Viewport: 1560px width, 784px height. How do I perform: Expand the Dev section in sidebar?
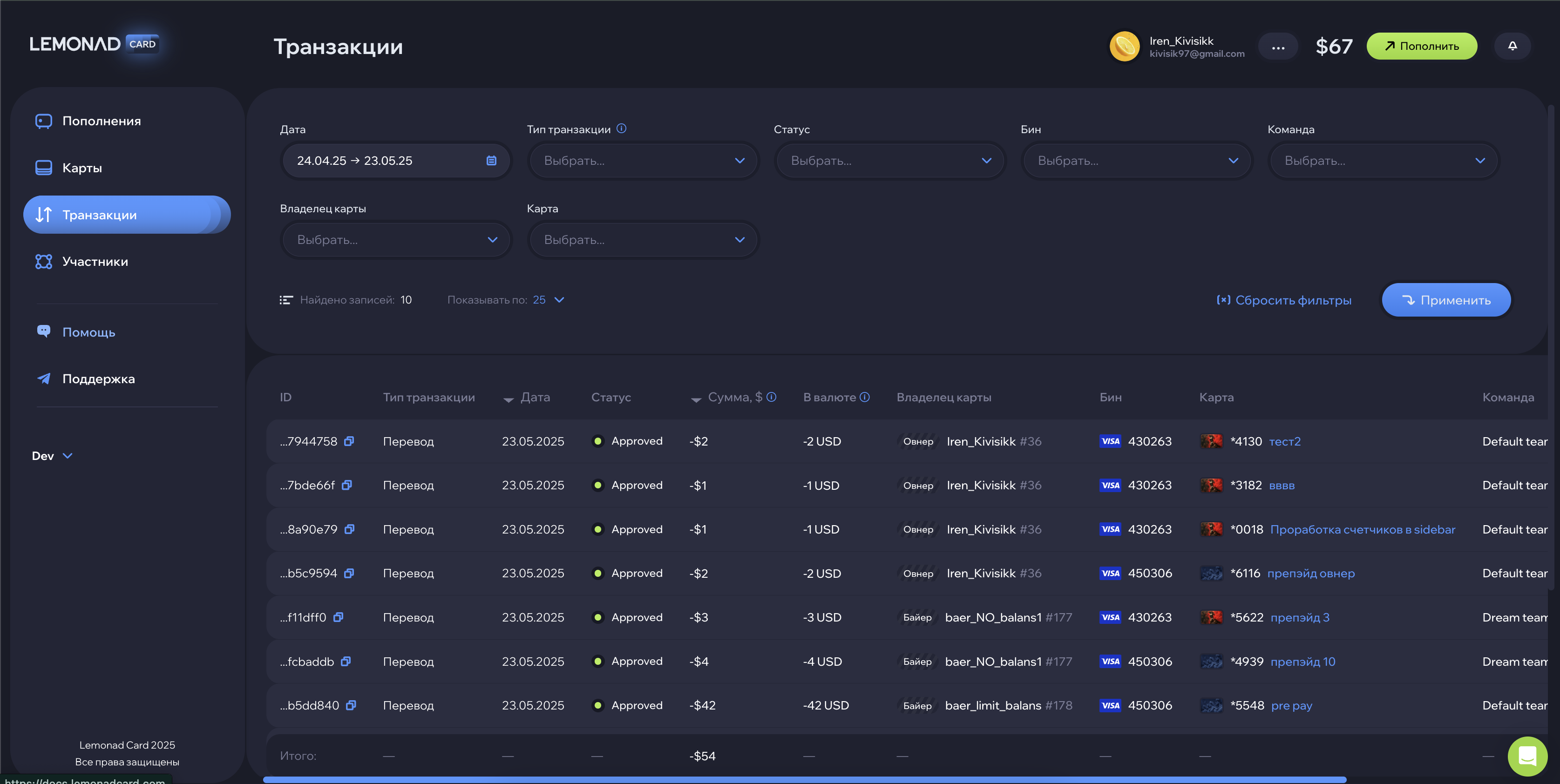click(x=52, y=456)
